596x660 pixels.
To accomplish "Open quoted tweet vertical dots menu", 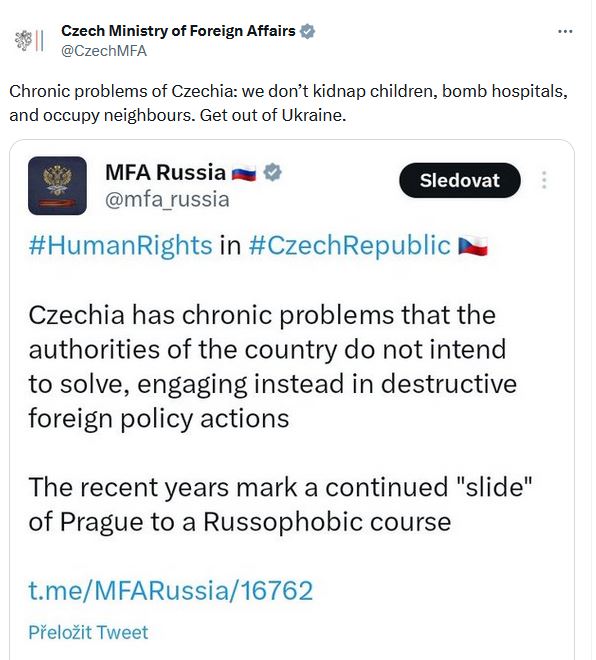I will [x=544, y=180].
